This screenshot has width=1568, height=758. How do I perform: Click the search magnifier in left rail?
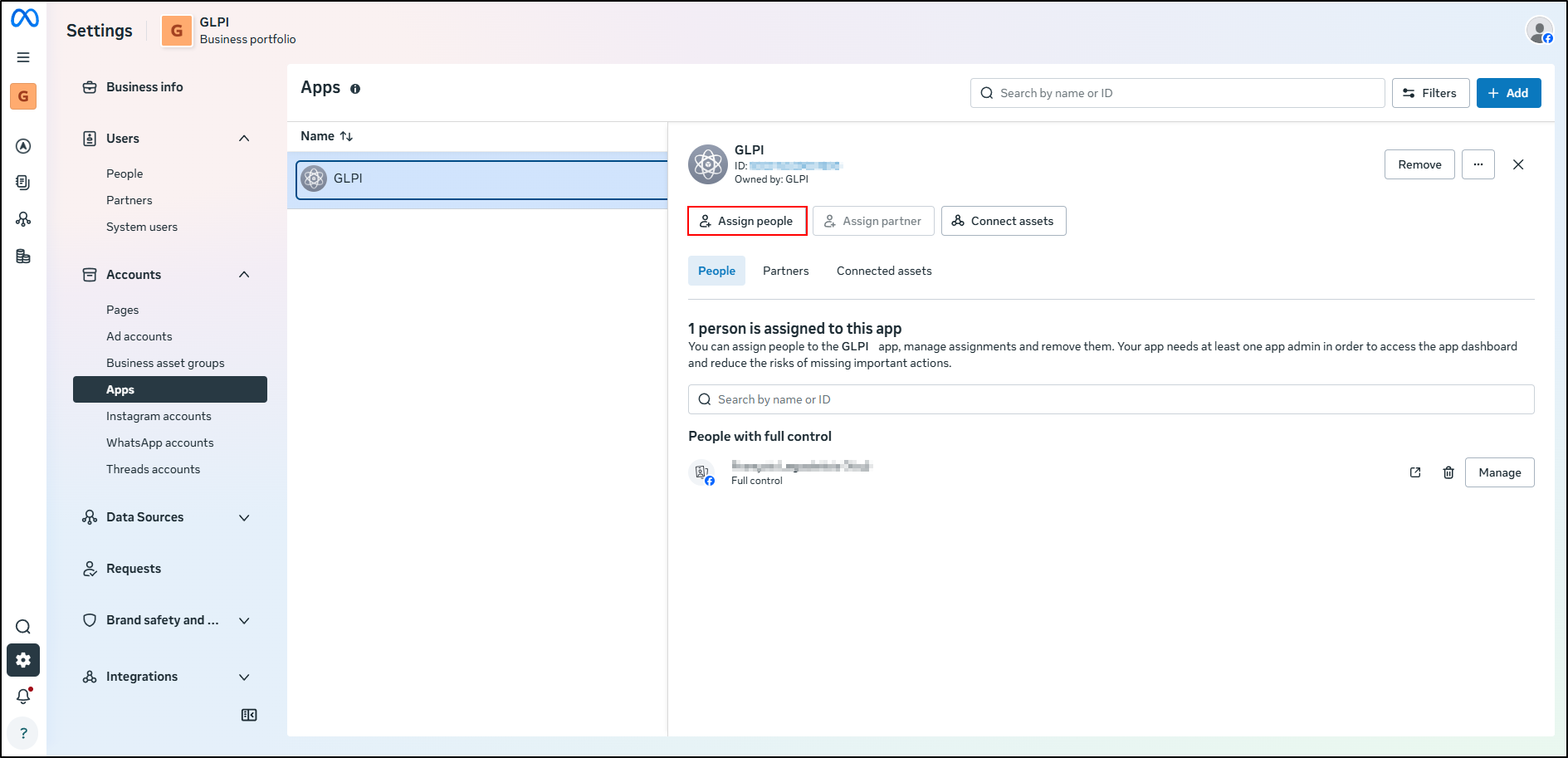(x=23, y=627)
